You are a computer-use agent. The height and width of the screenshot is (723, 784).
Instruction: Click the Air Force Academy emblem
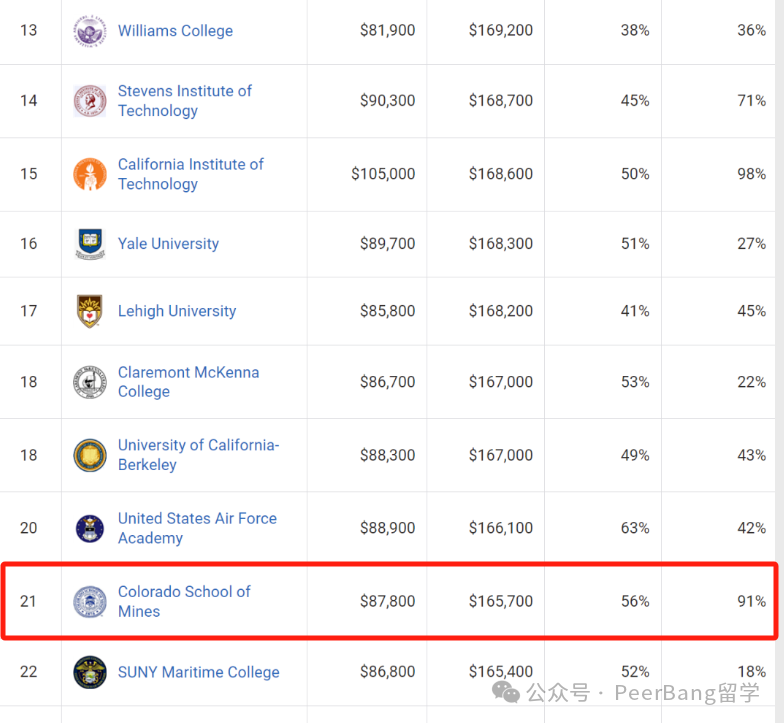pyautogui.click(x=90, y=528)
